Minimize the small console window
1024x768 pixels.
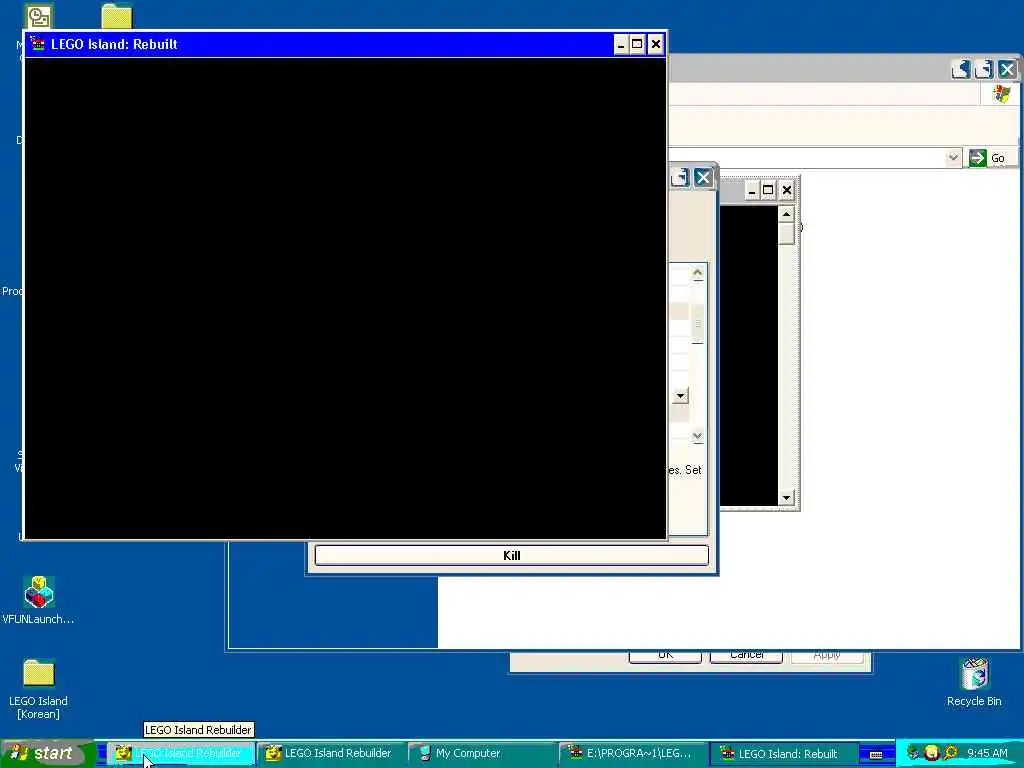click(752, 190)
